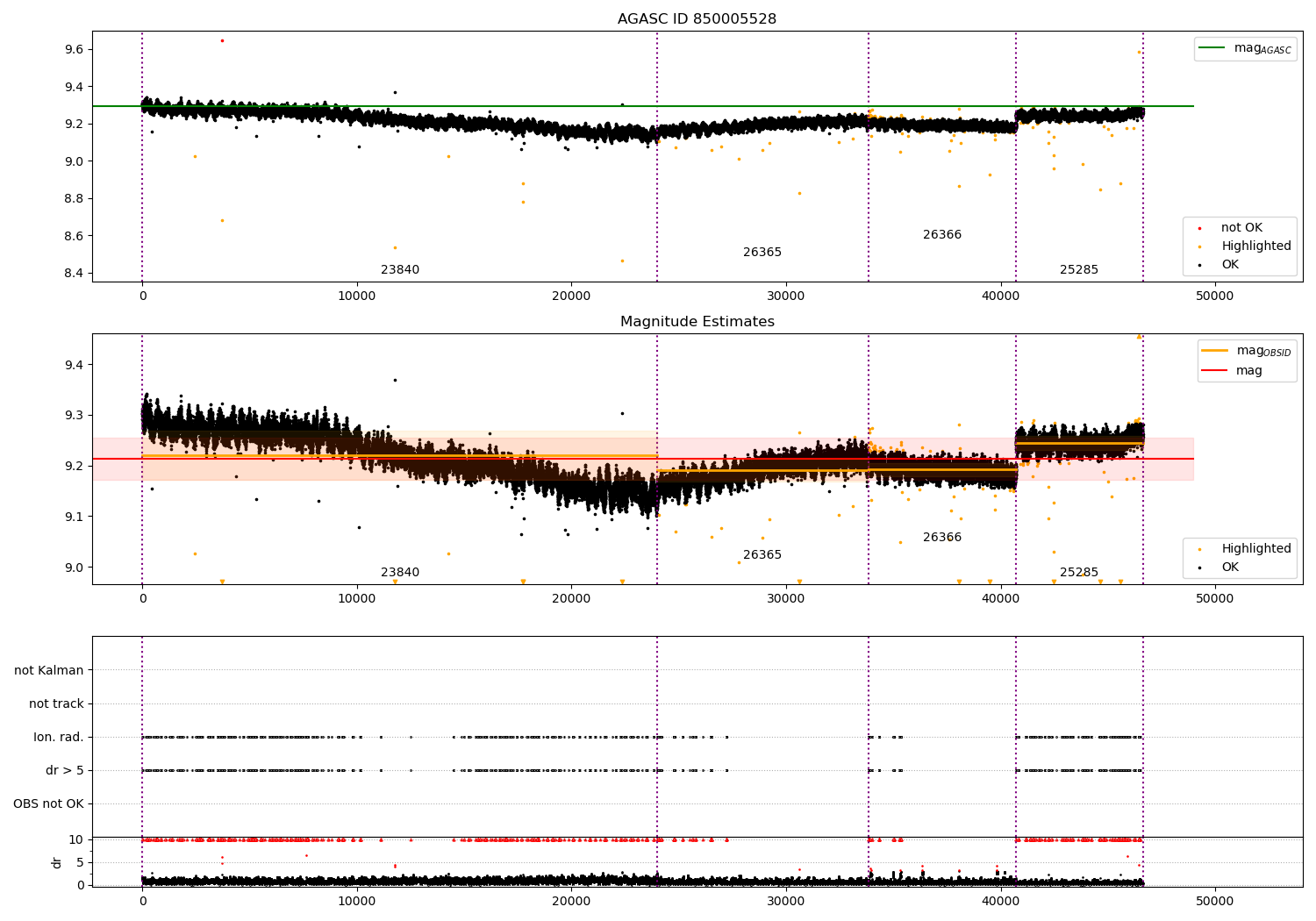Select 'Highlighted' legend entry in middle plot
This screenshot has width=1316, height=921.
pos(1256,549)
